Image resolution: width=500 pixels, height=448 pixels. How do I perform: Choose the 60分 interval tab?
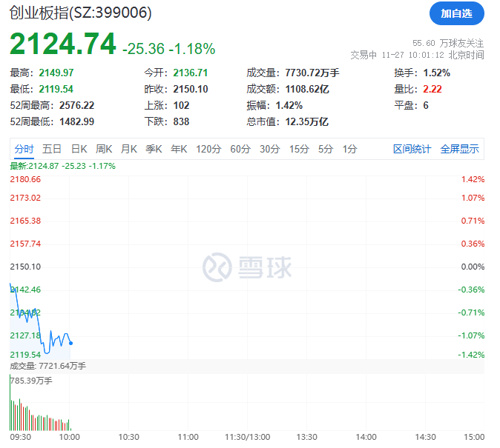[240, 149]
